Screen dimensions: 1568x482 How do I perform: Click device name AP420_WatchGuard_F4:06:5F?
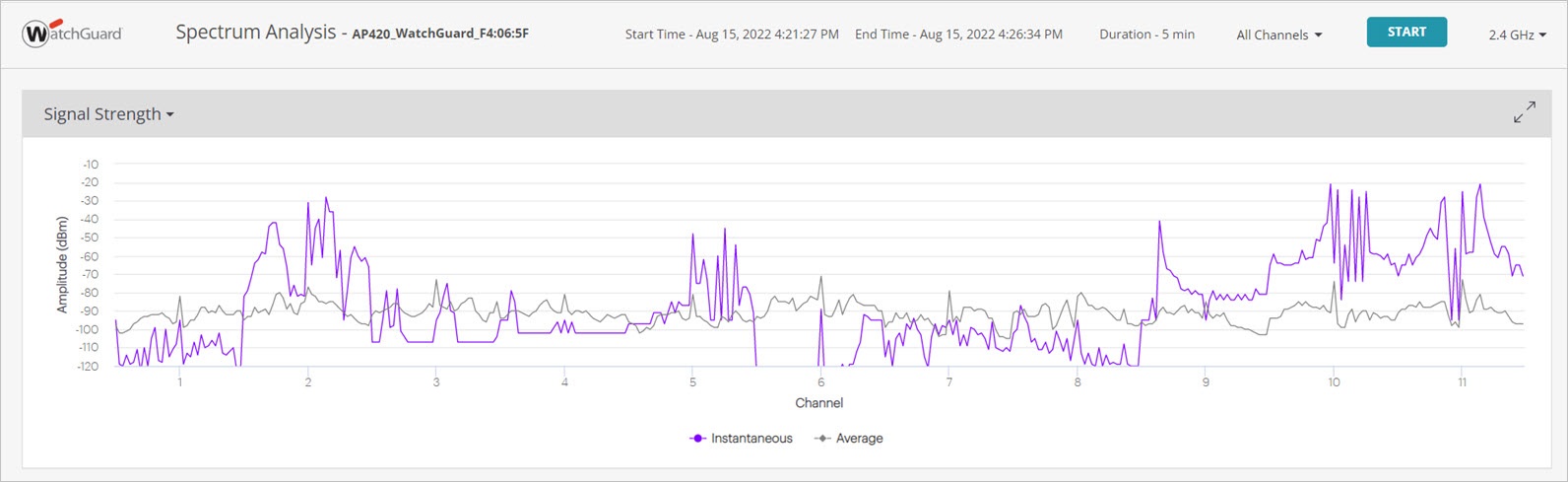click(440, 34)
